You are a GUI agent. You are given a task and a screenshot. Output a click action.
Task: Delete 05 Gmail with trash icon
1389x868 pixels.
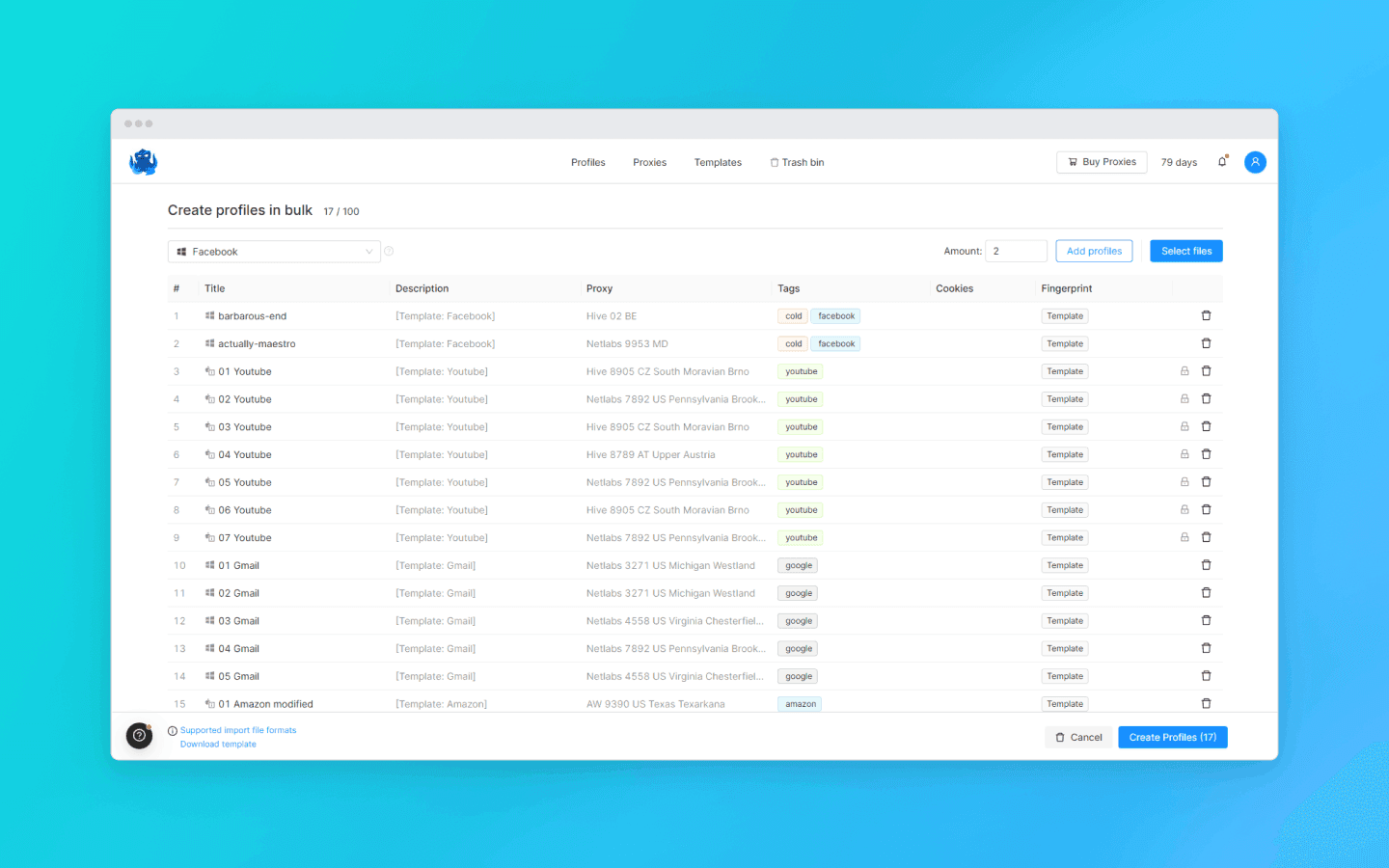point(1206,676)
